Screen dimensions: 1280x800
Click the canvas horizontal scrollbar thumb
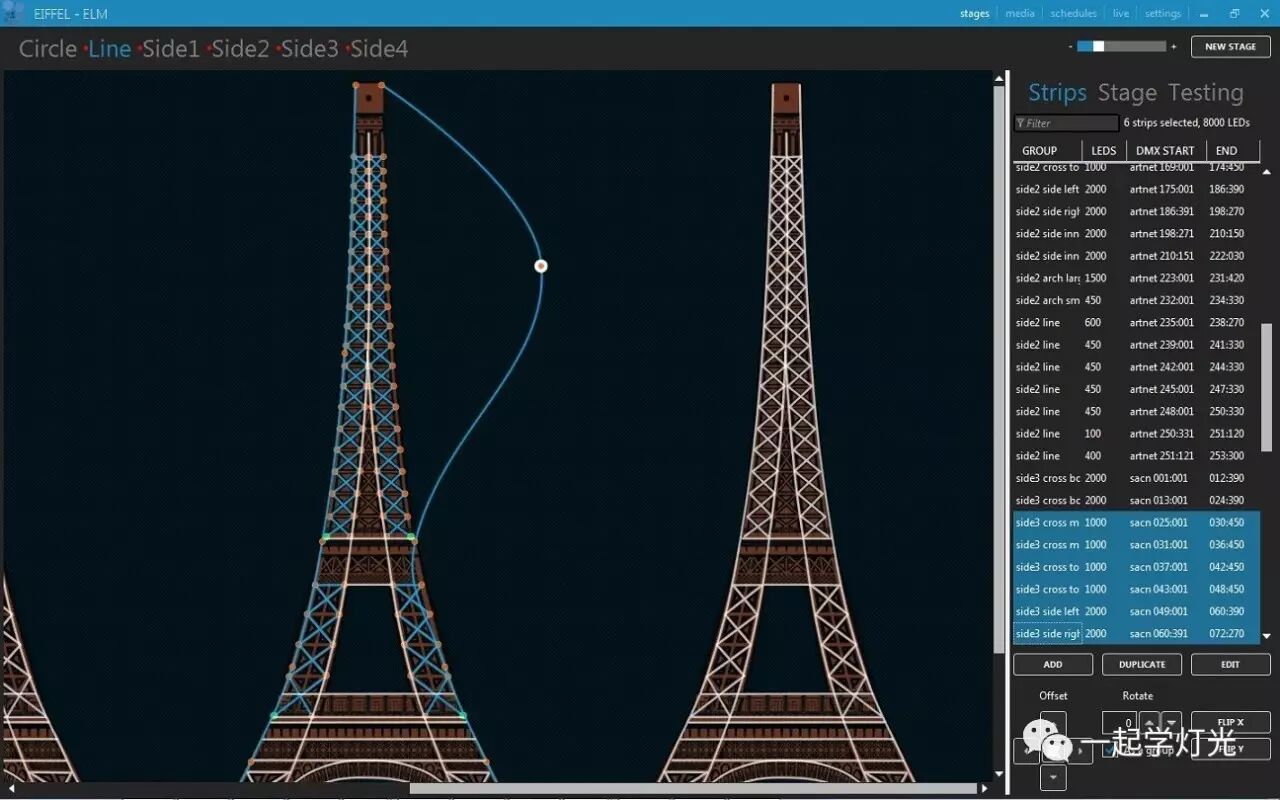coord(693,788)
